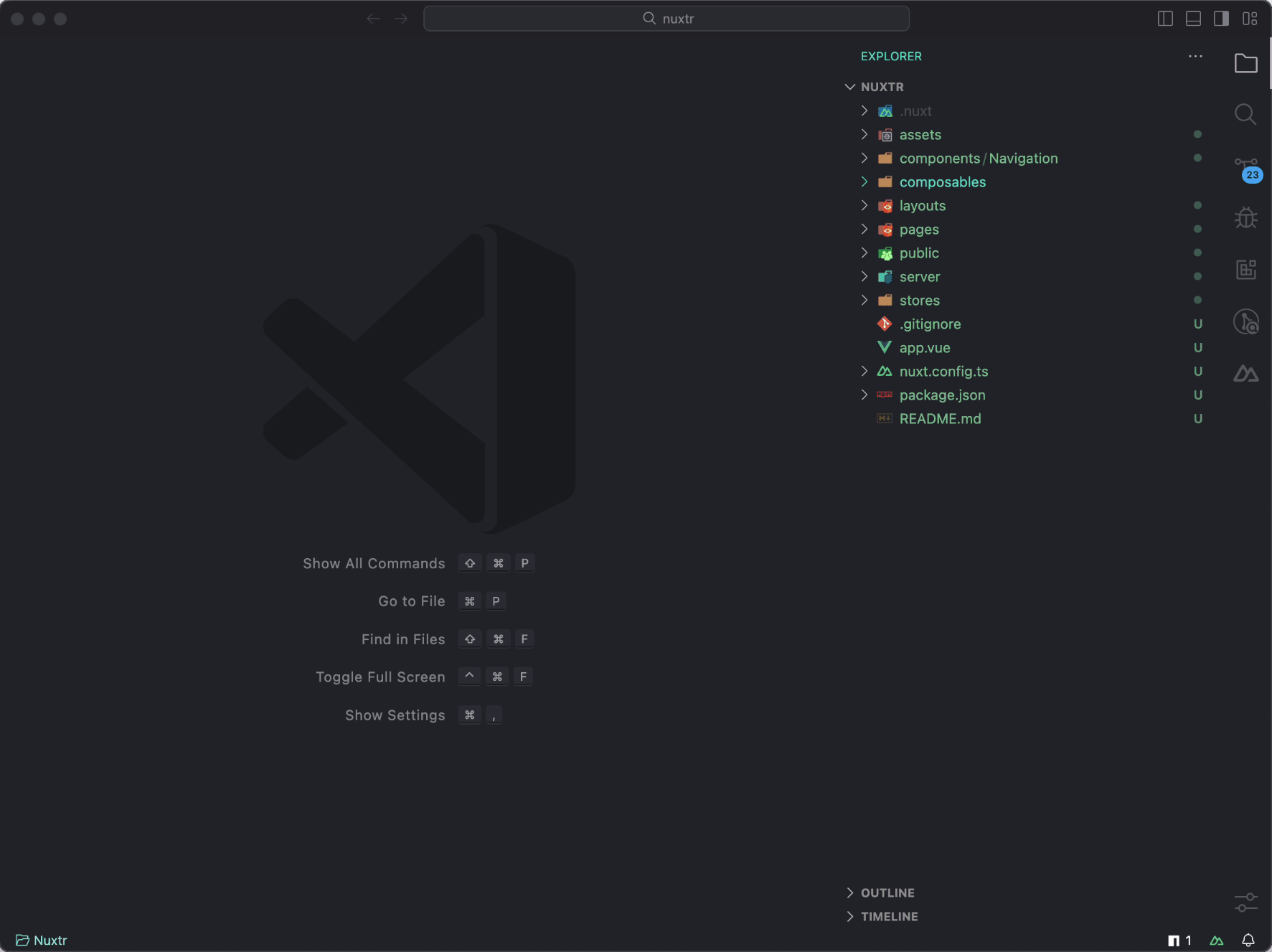This screenshot has width=1272, height=952.
Task: Click the git icon beside .gitignore
Action: point(885,324)
